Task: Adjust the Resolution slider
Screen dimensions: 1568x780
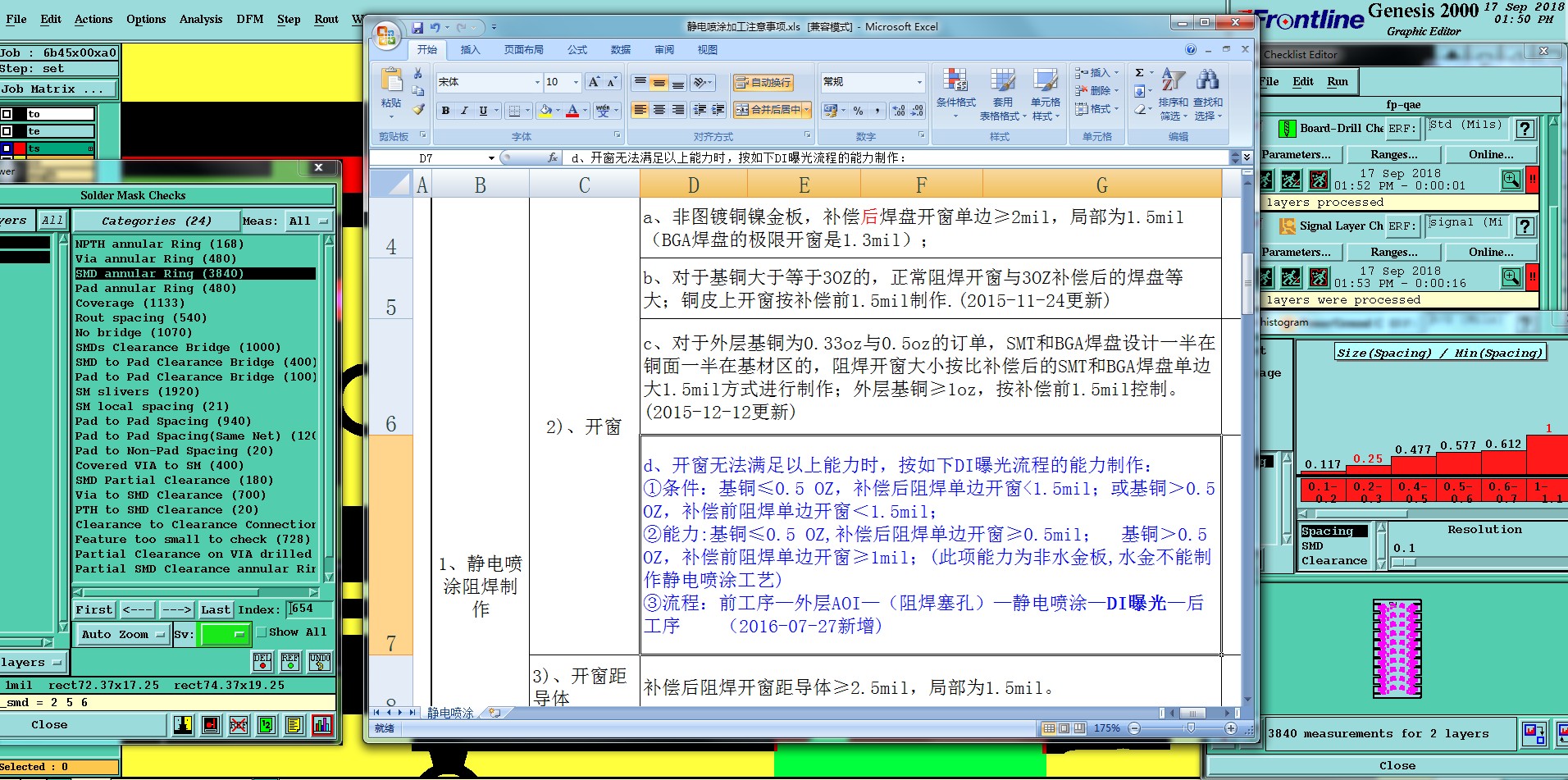Action: [x=1404, y=563]
